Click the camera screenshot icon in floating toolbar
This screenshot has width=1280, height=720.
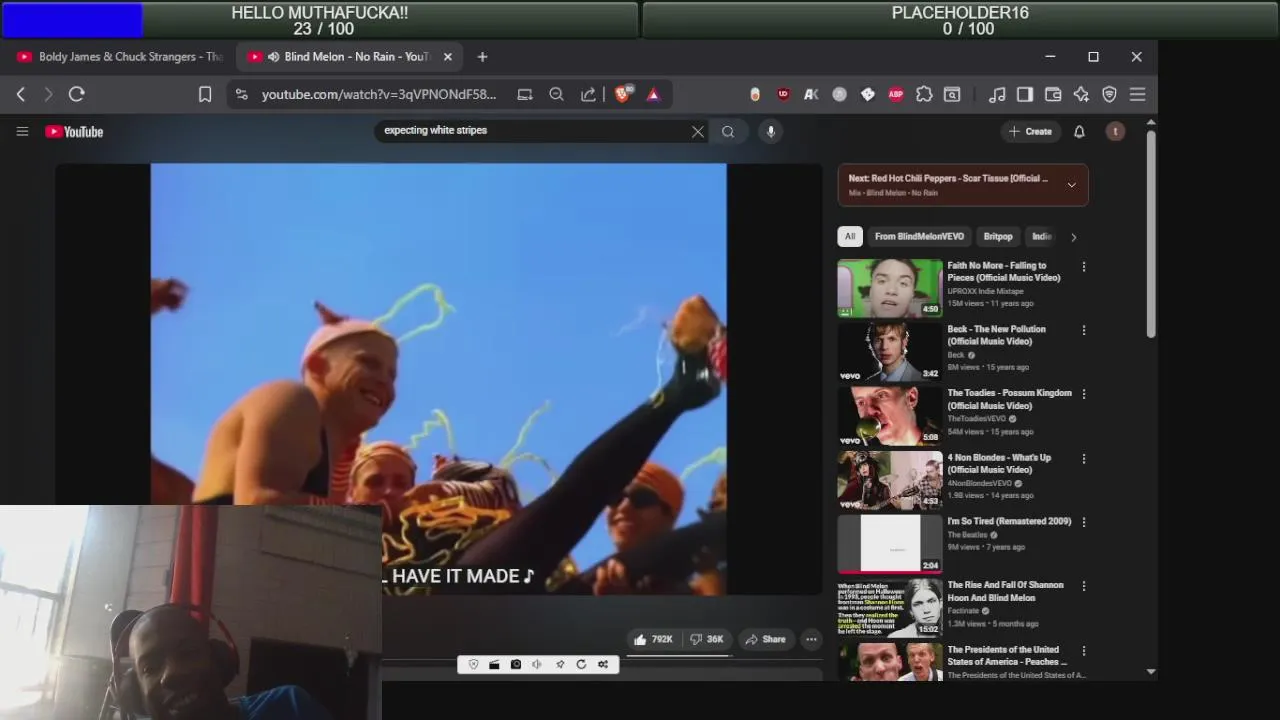(x=516, y=664)
